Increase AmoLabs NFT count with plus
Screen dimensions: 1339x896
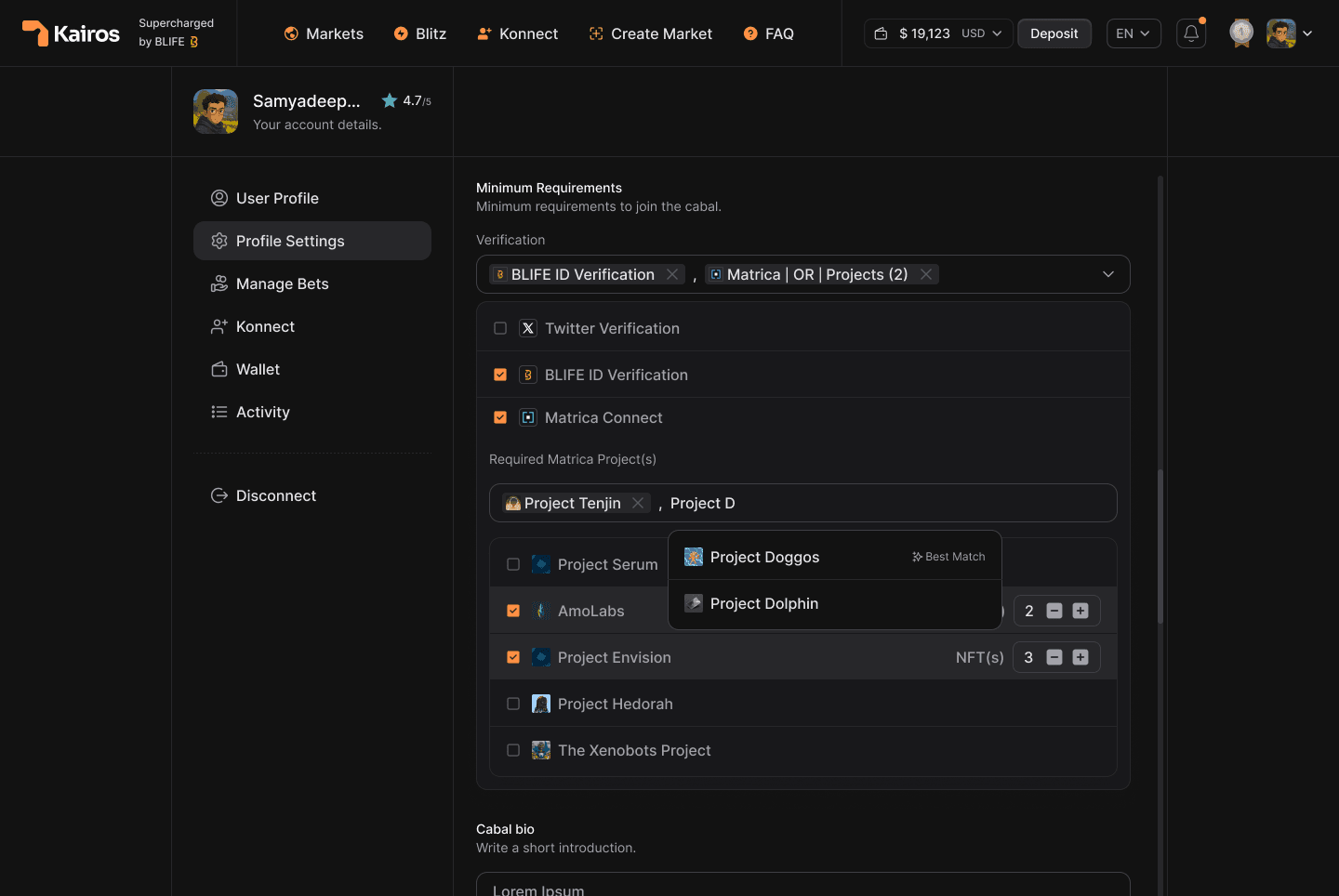point(1080,611)
